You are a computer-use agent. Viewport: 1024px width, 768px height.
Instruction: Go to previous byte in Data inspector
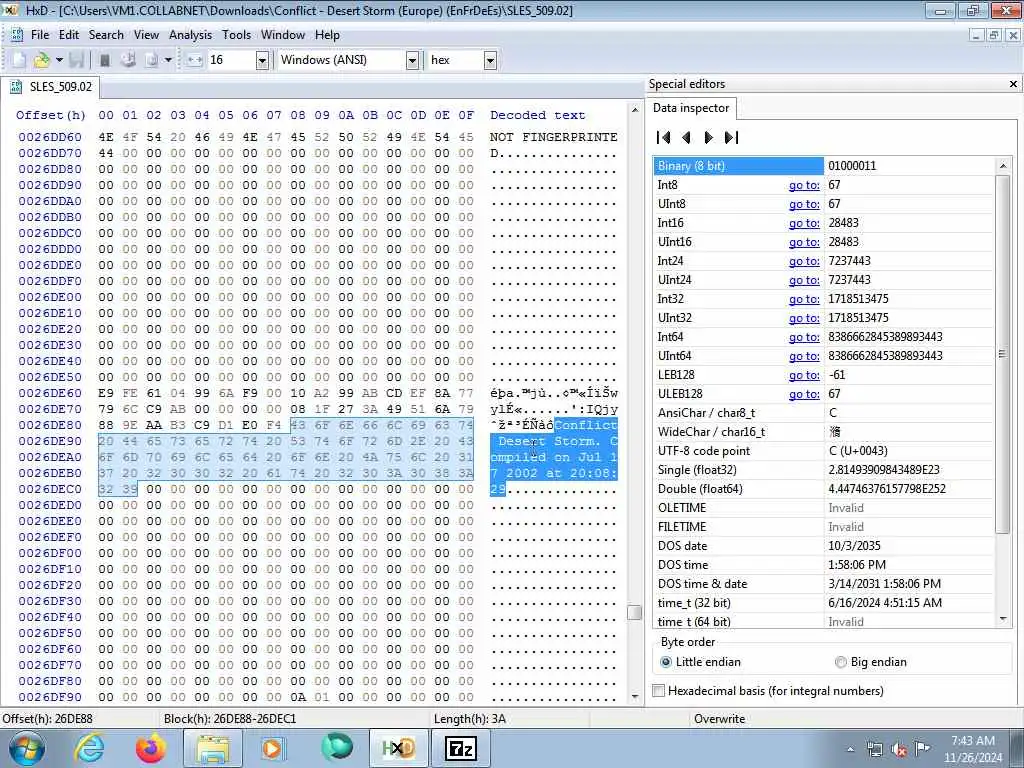tap(686, 137)
